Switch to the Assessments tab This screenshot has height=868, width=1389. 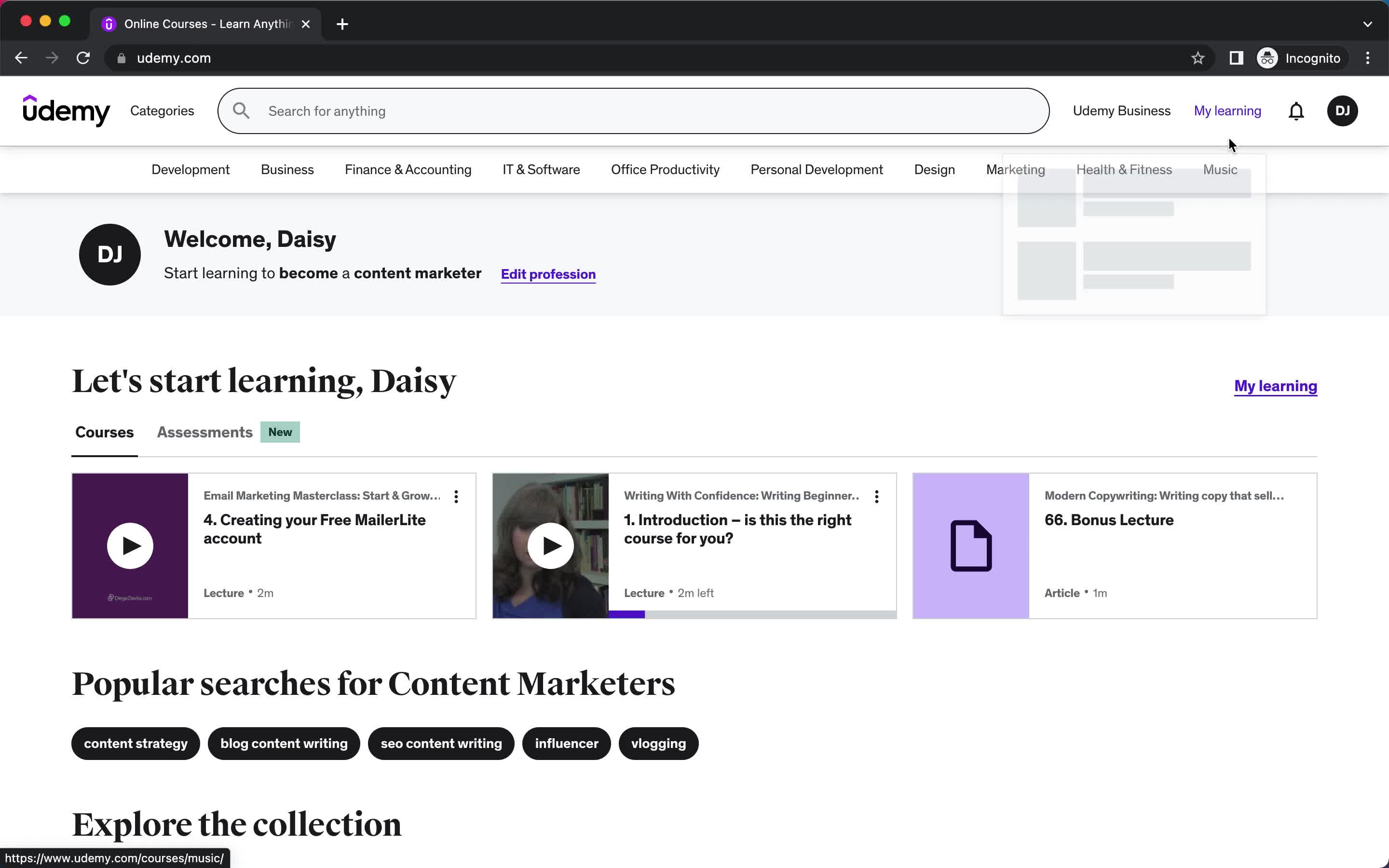(205, 432)
